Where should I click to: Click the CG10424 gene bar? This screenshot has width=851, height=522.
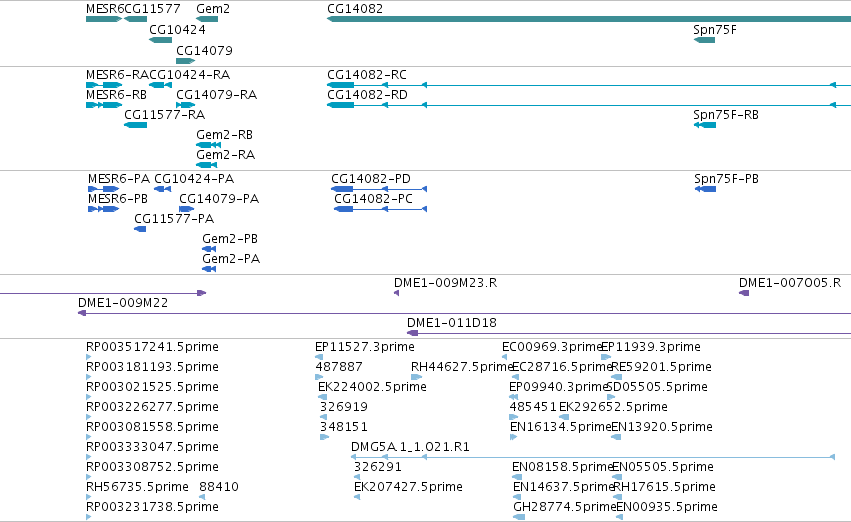coord(160,40)
